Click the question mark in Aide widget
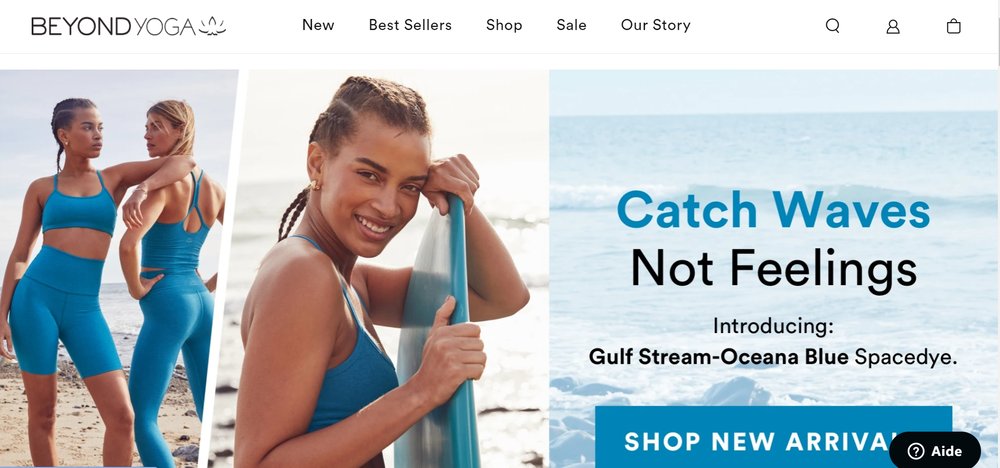Viewport: 1000px width, 468px height. [916, 451]
